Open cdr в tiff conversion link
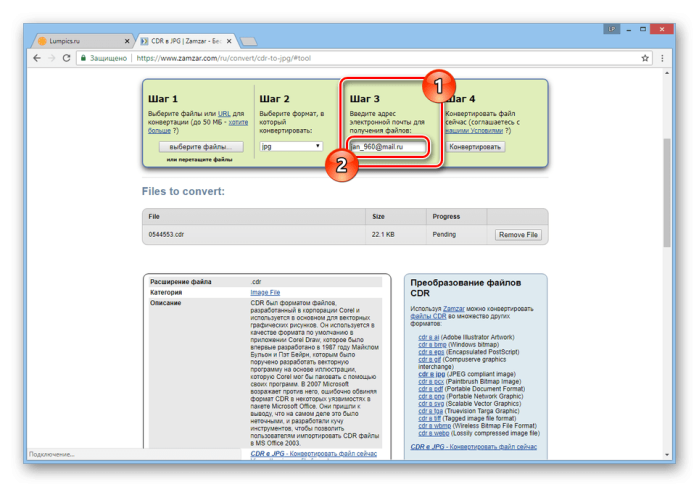This screenshot has width=699, height=487. 429,418
